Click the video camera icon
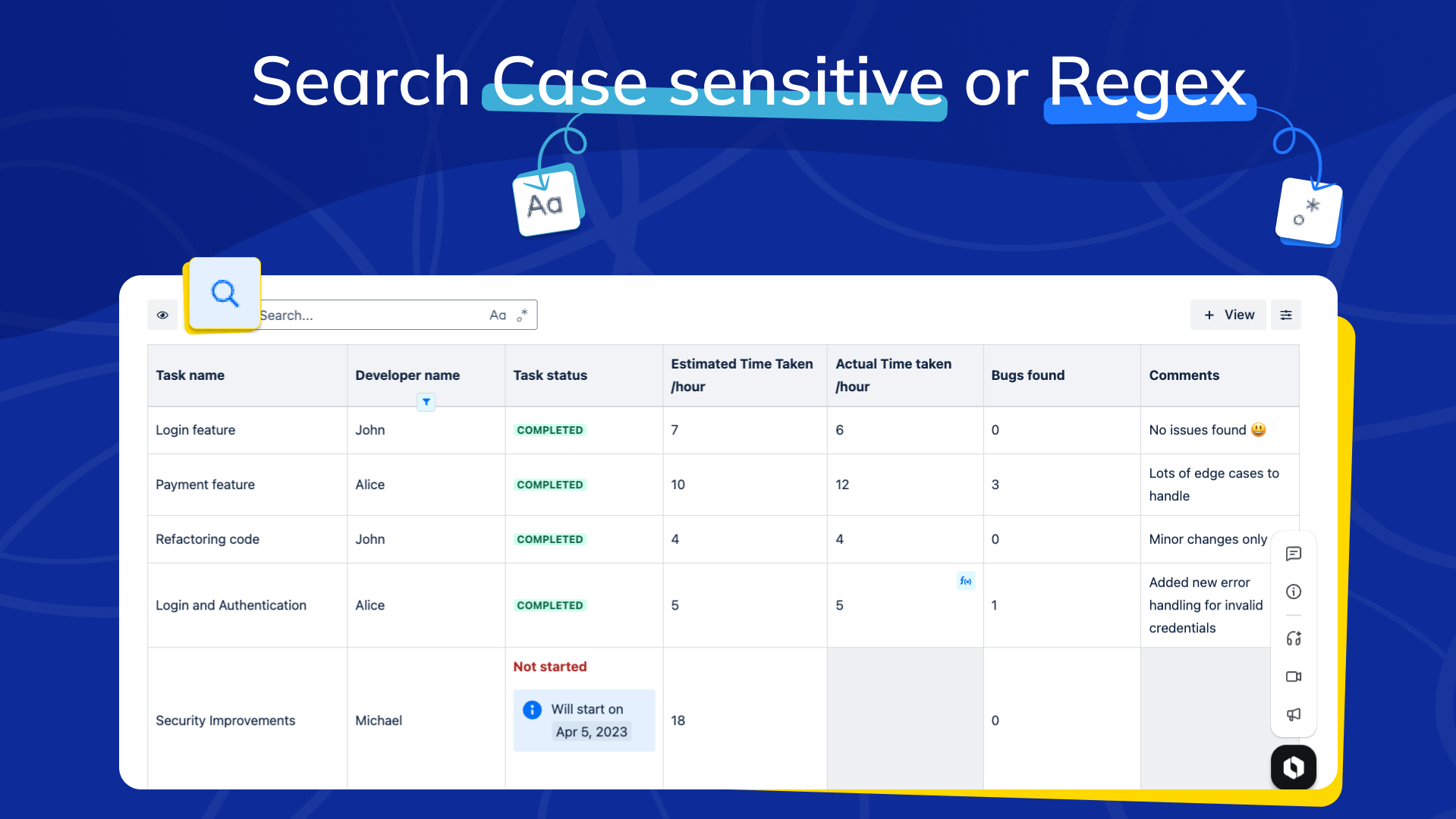Image resolution: width=1456 pixels, height=819 pixels. [1294, 676]
